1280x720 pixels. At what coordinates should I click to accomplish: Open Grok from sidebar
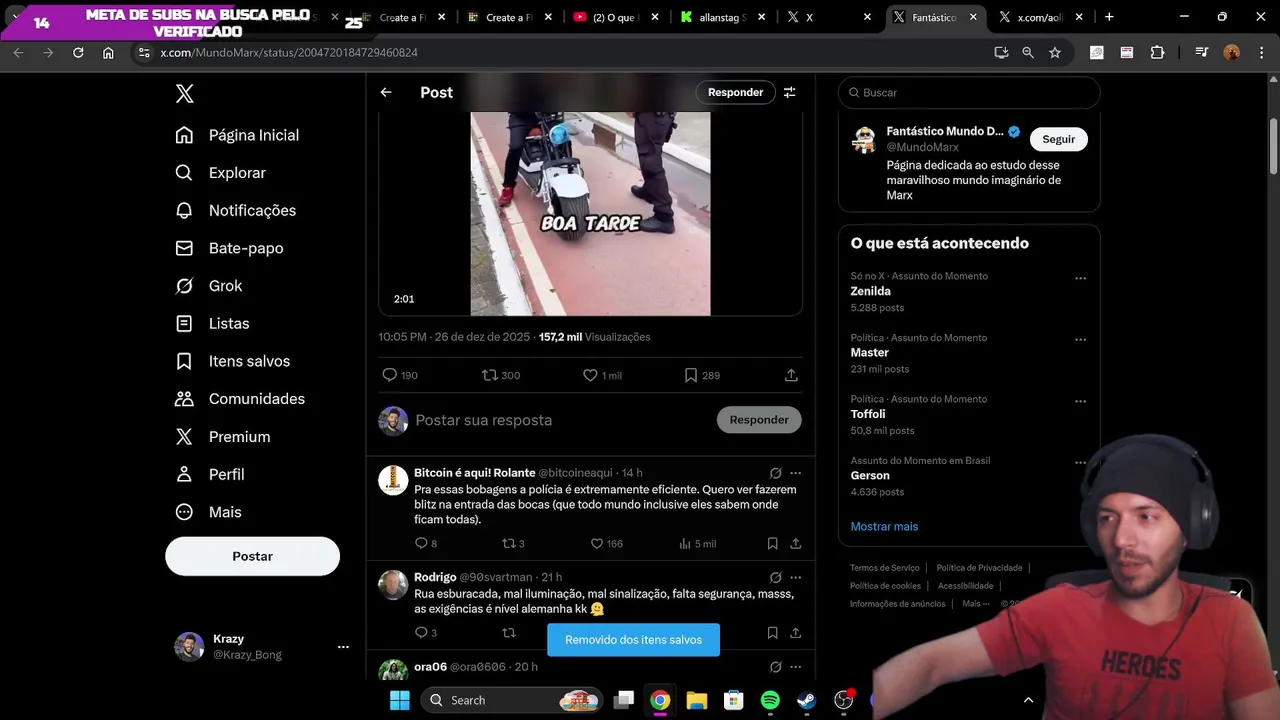(x=208, y=286)
